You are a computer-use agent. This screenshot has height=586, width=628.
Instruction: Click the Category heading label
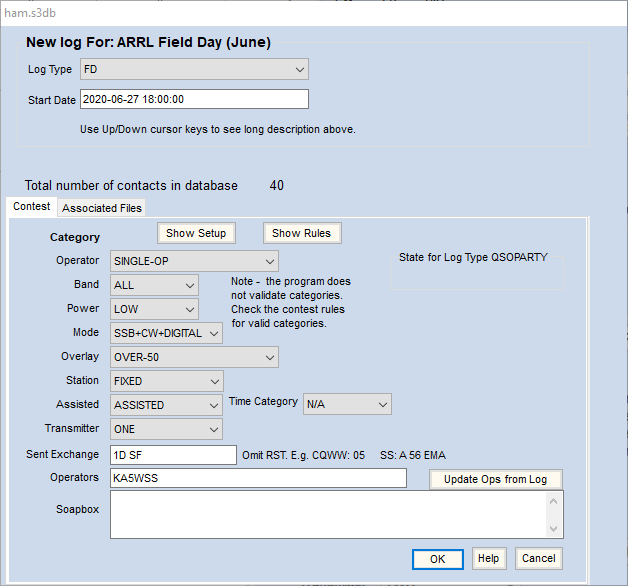[x=75, y=237]
